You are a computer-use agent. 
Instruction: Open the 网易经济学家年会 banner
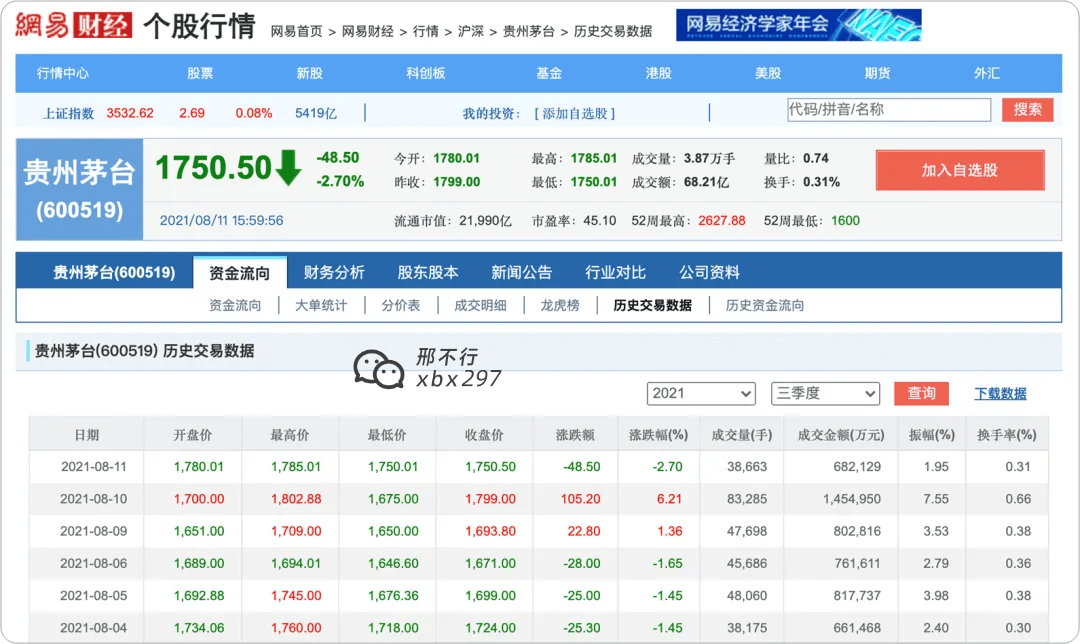click(x=798, y=25)
